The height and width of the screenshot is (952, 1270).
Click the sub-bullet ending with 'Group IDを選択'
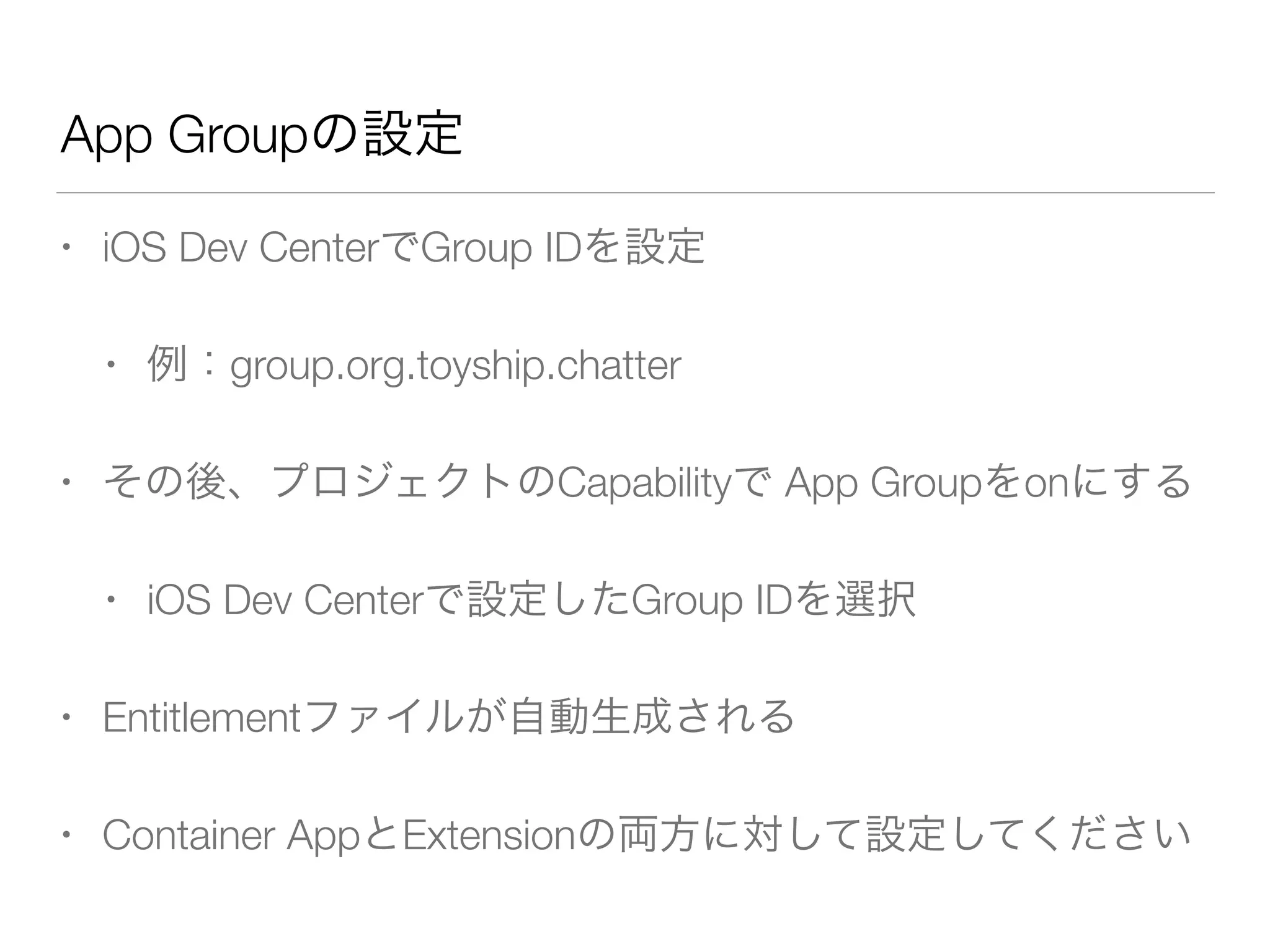tap(531, 601)
